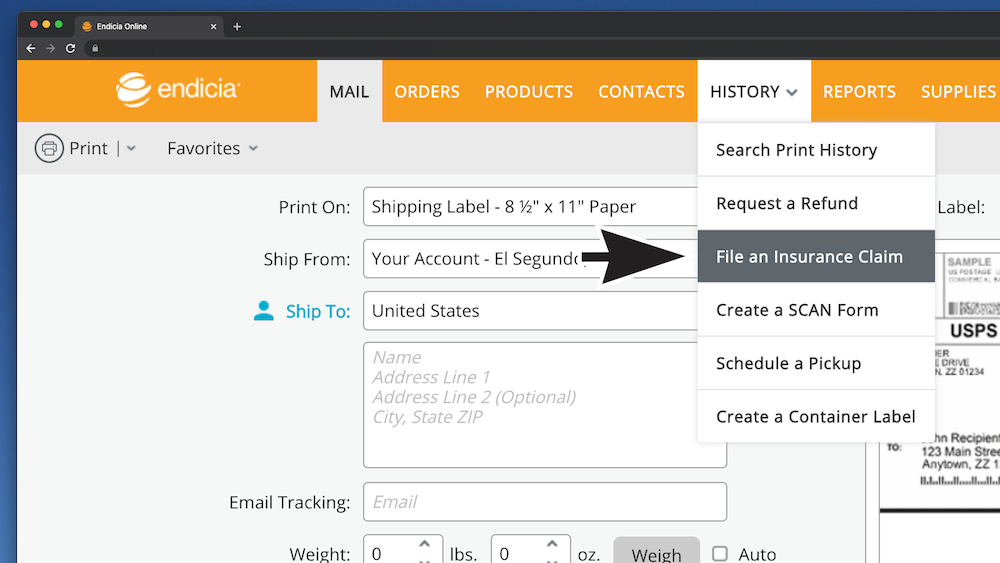Reload the page with refresh icon

70,48
